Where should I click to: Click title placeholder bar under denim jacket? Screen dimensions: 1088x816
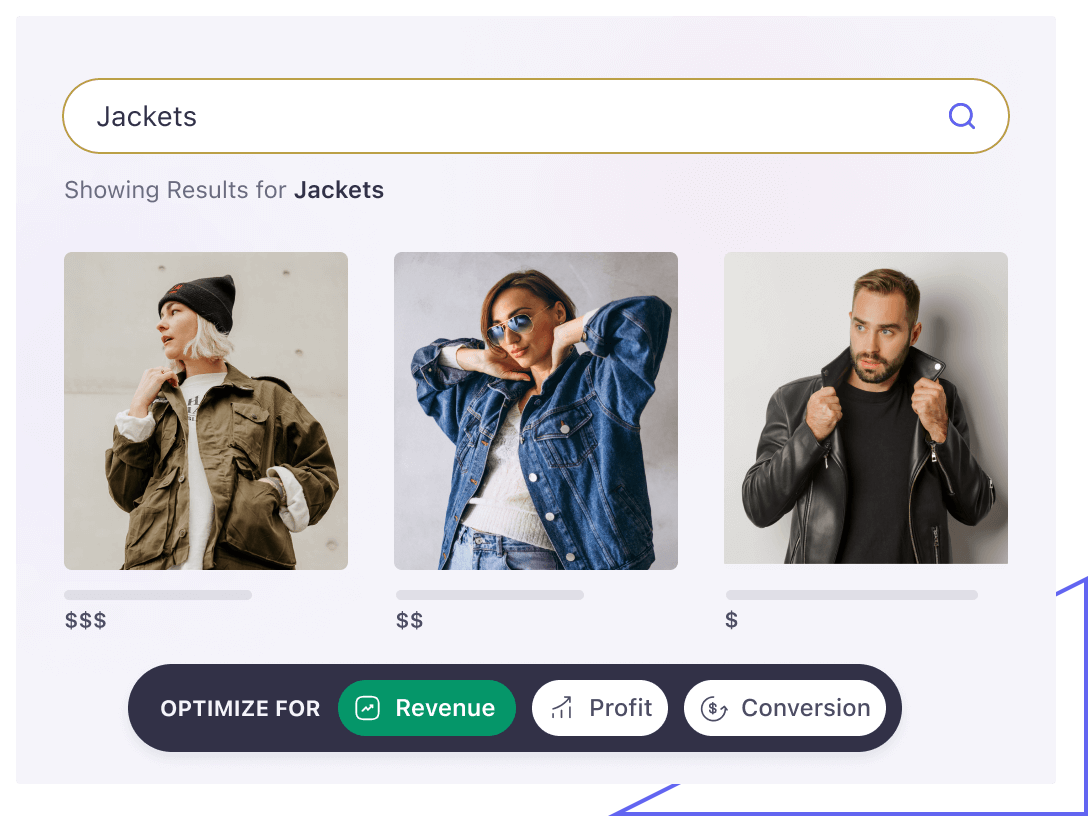pyautogui.click(x=490, y=595)
